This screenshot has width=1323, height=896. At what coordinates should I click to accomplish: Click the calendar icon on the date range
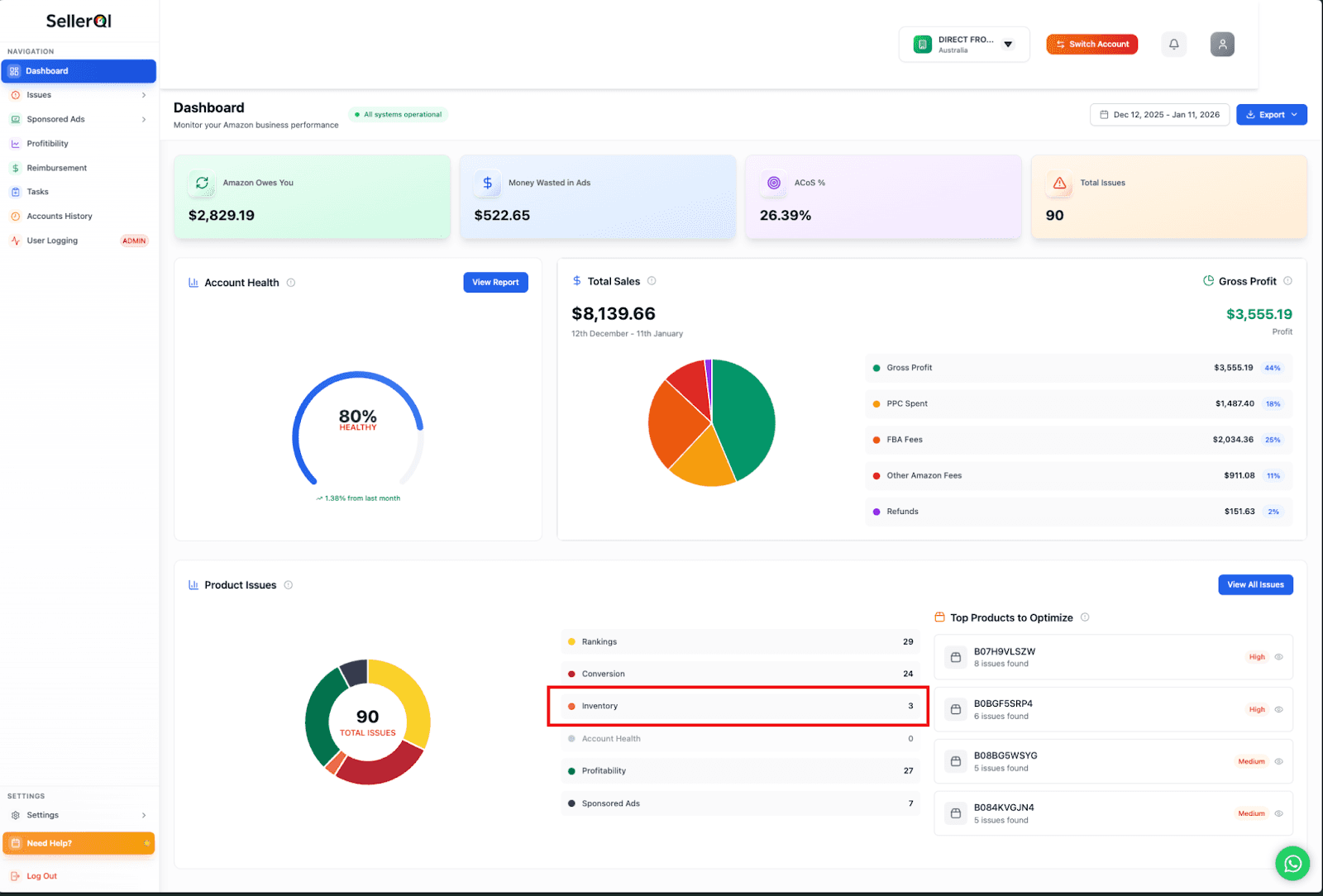click(1105, 114)
